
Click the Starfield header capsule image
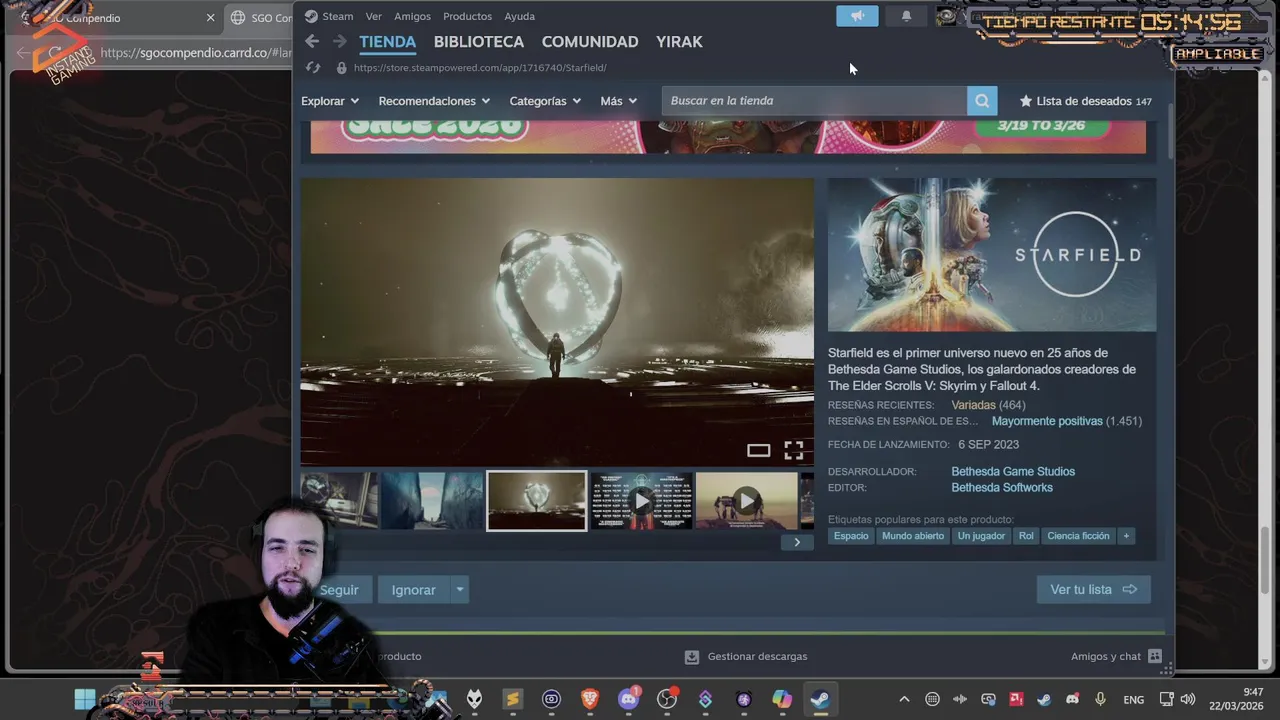(992, 255)
